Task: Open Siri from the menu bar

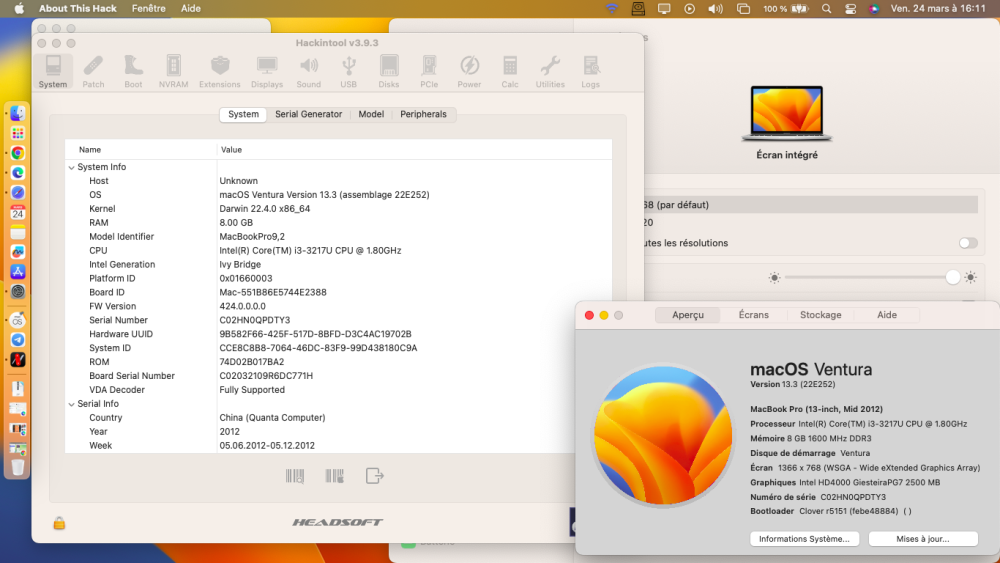Action: coord(874,9)
